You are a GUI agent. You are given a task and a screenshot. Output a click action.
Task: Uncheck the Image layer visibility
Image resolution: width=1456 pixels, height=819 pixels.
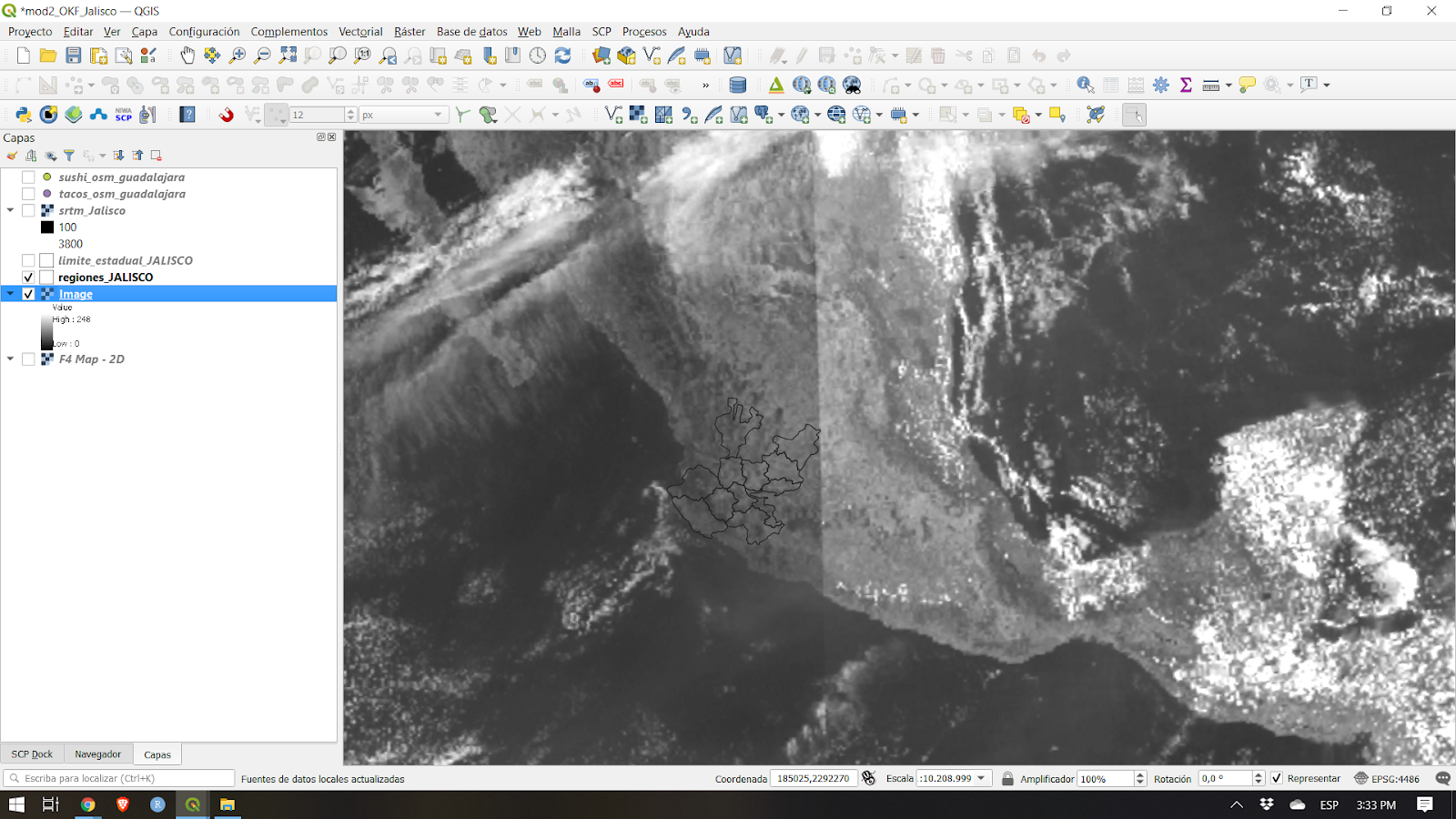[x=28, y=294]
